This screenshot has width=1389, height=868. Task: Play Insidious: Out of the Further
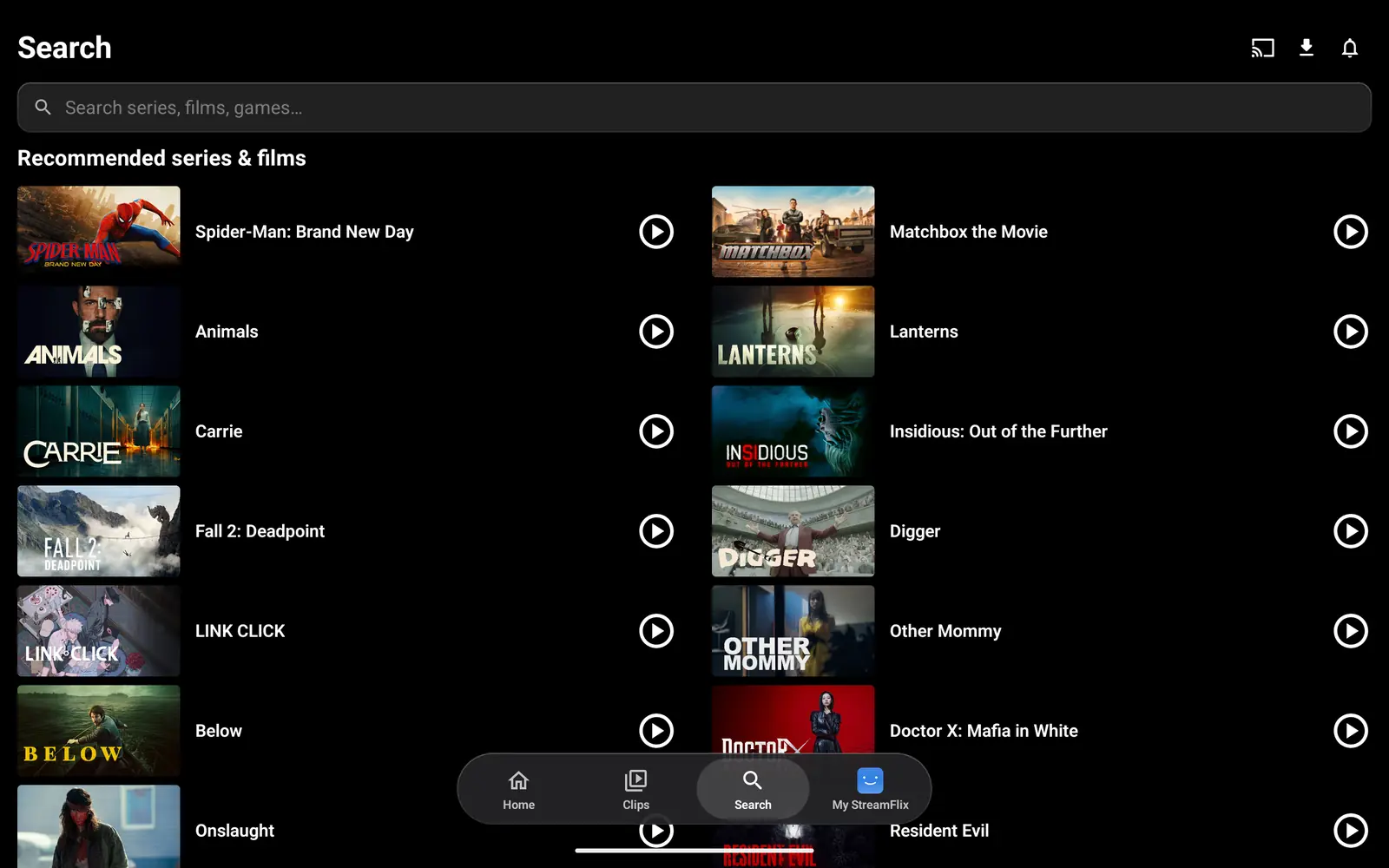pos(1351,431)
